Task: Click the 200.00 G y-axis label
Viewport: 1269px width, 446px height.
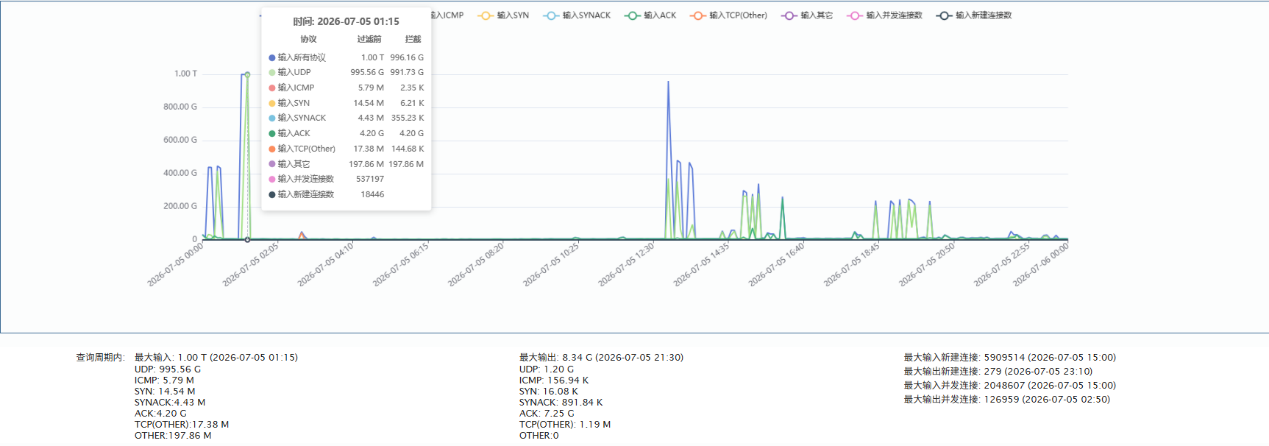Action: (x=180, y=206)
